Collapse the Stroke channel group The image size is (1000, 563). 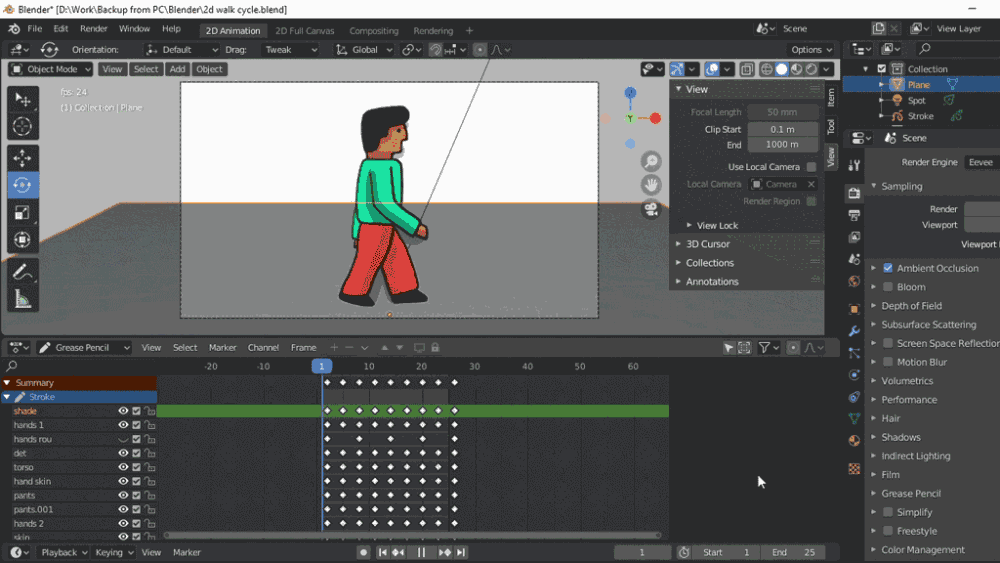[7, 397]
